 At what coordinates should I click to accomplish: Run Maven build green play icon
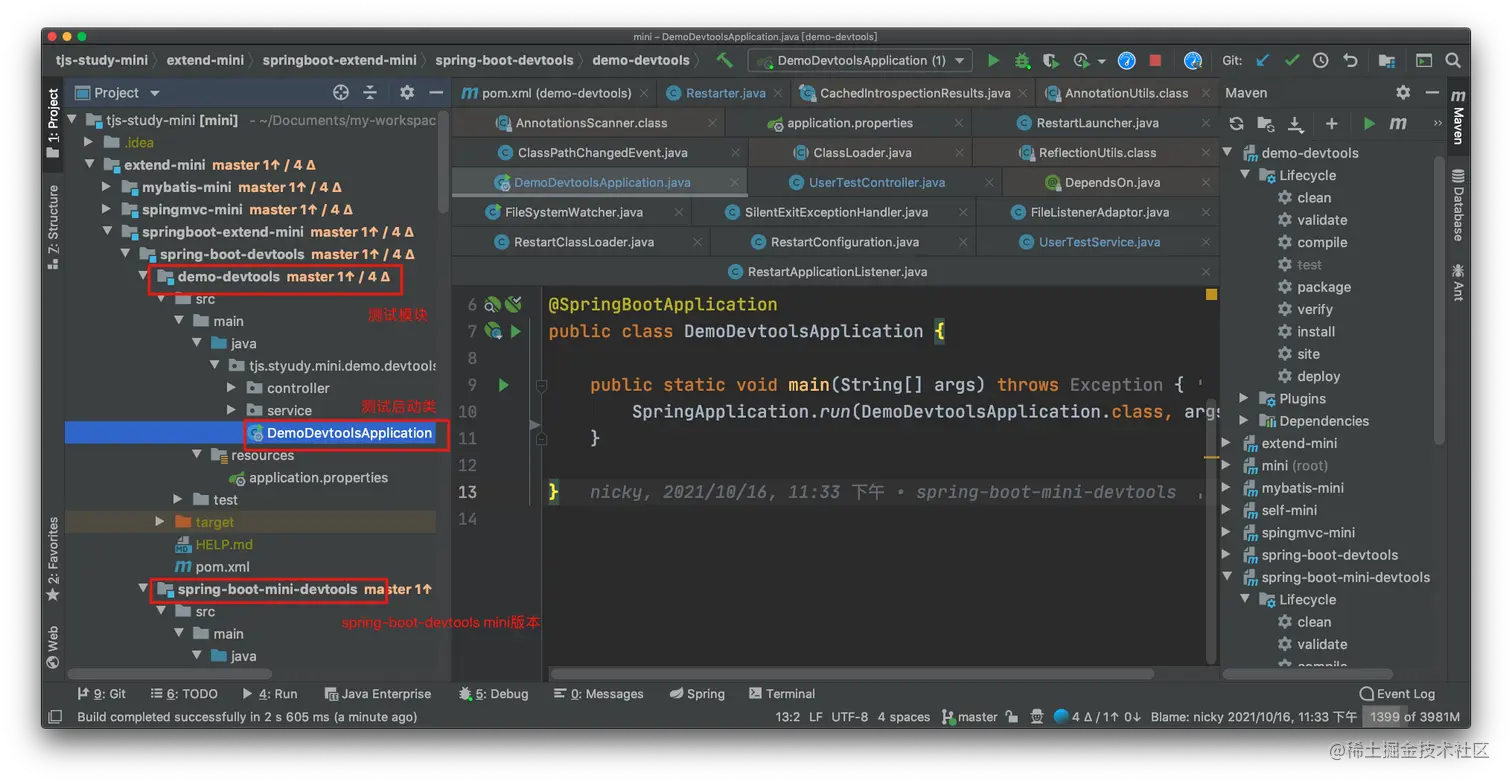(1369, 124)
